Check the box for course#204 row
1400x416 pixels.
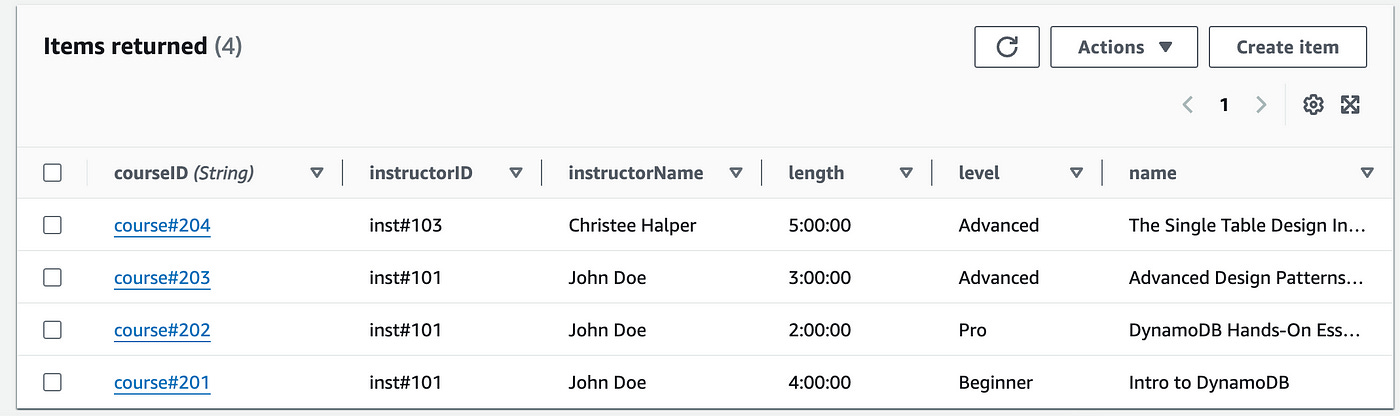(53, 225)
